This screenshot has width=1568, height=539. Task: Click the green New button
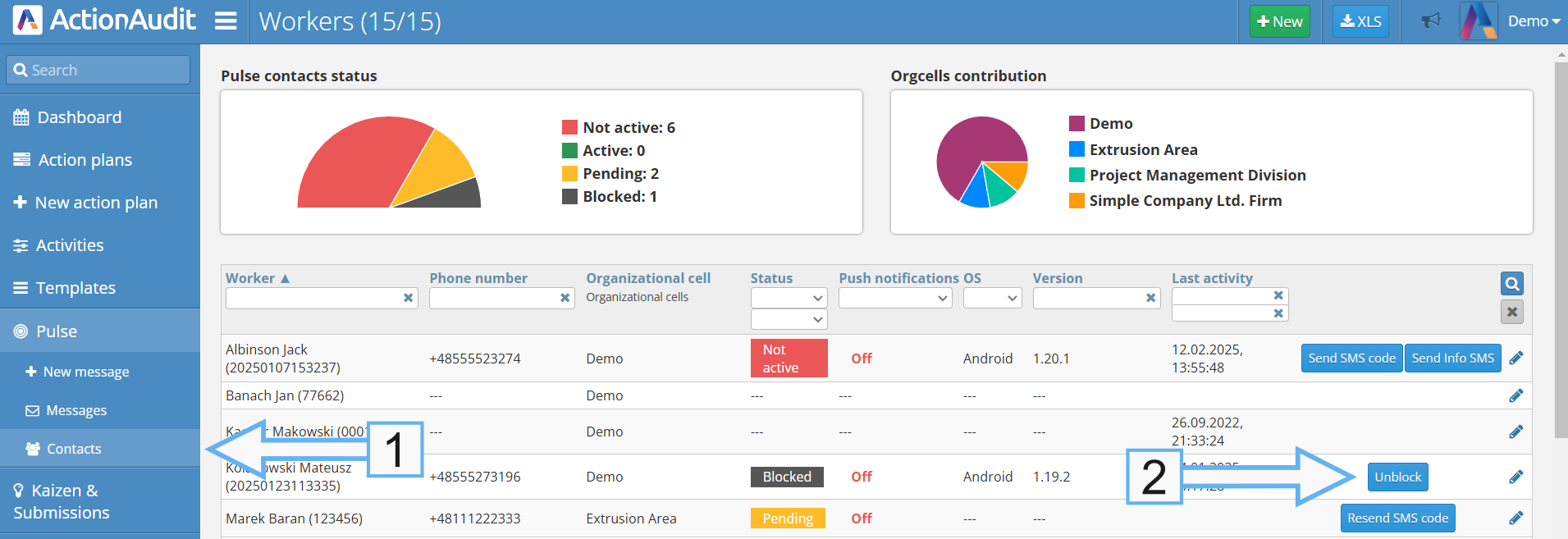point(1279,21)
